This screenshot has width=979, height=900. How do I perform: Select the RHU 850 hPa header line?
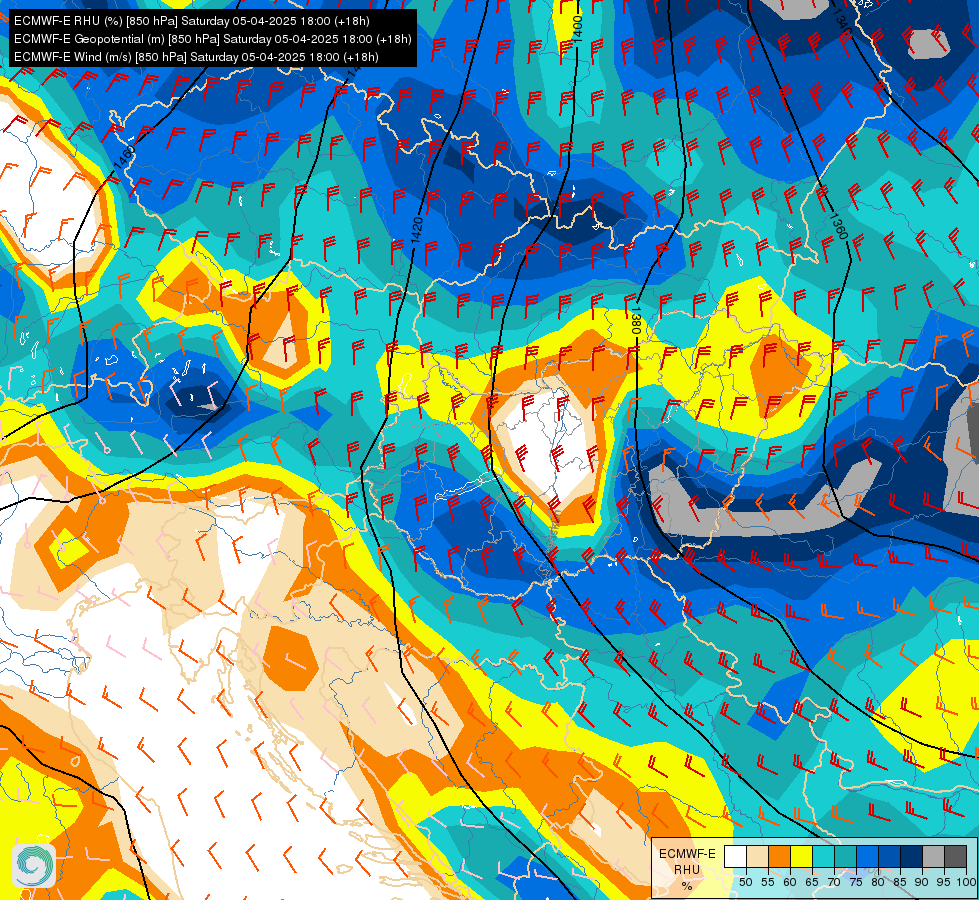click(x=192, y=21)
